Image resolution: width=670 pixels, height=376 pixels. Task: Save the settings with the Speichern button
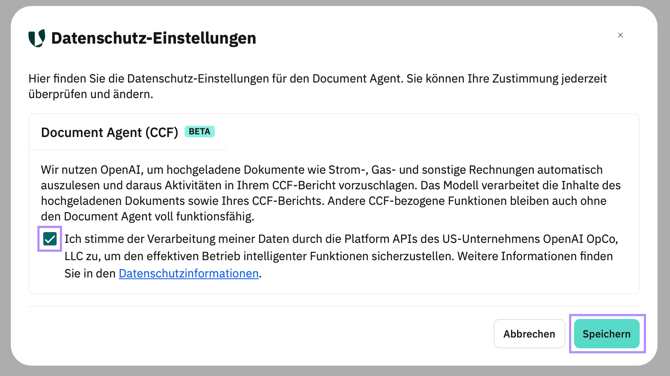[x=606, y=334]
